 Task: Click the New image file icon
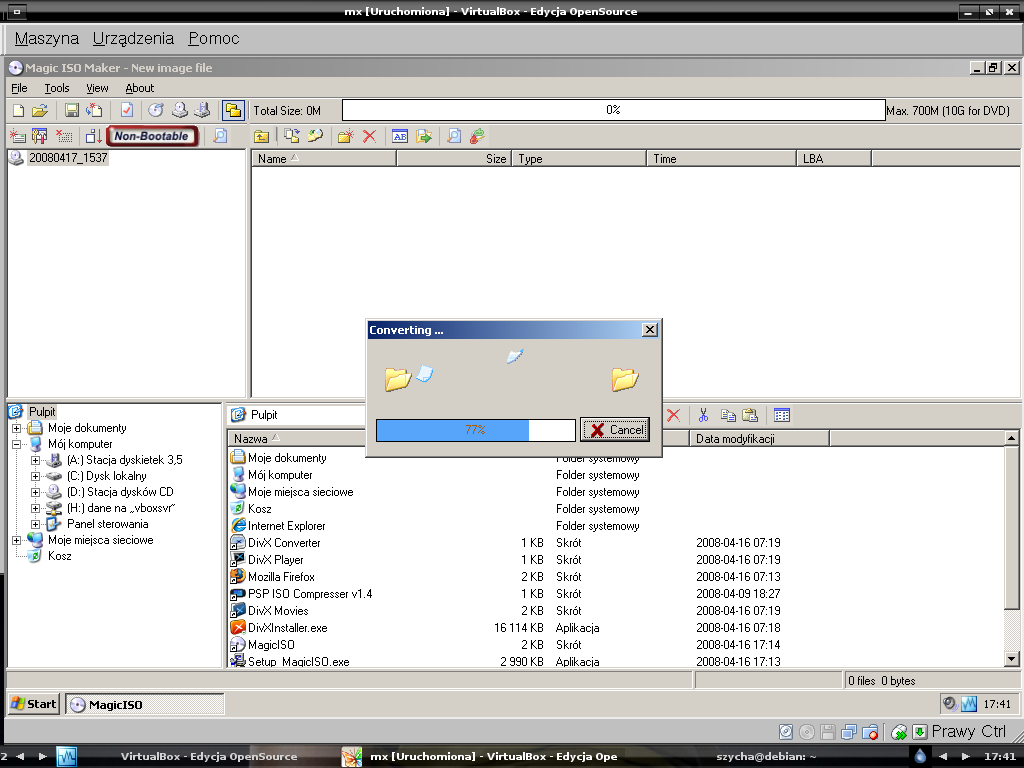click(19, 110)
